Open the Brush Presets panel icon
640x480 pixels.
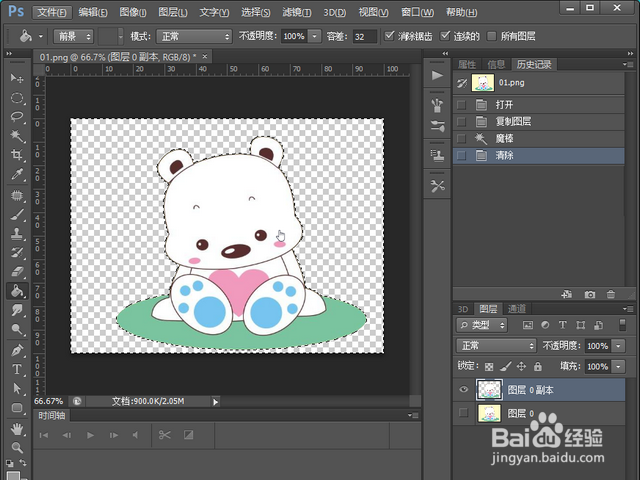pyautogui.click(x=437, y=126)
